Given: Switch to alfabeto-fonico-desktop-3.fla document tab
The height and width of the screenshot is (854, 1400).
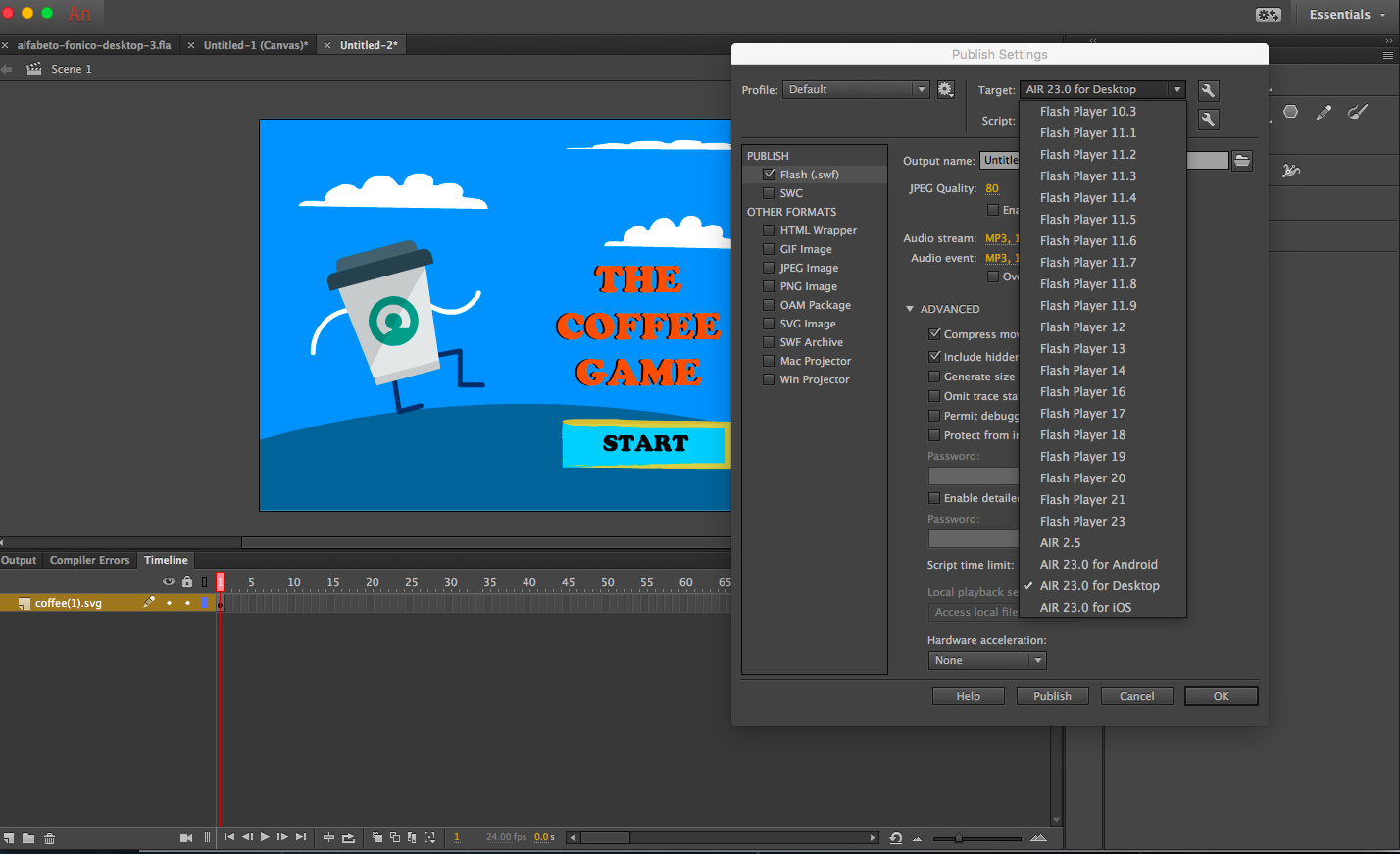Looking at the screenshot, I should point(93,45).
